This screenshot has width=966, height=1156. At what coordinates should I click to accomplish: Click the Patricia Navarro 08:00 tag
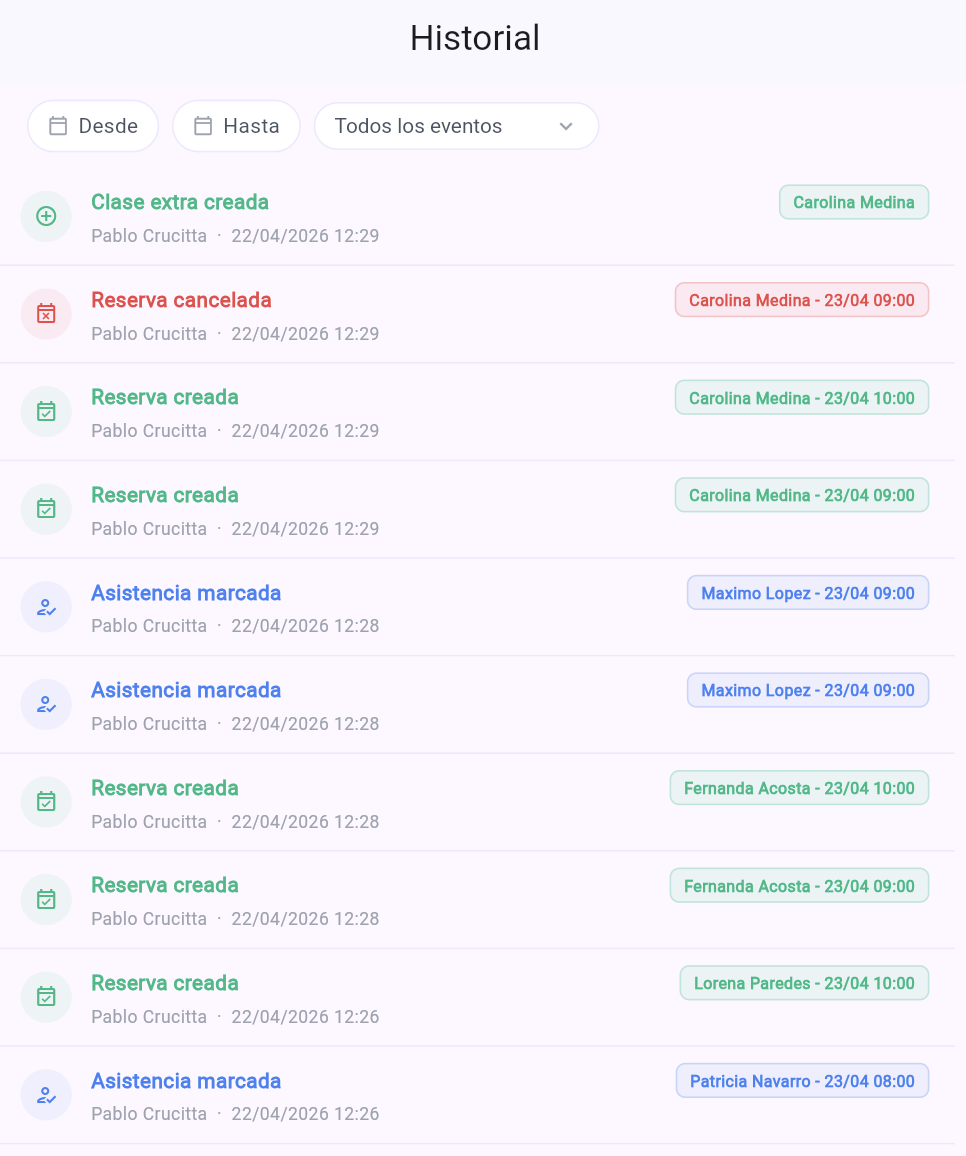click(x=802, y=1080)
